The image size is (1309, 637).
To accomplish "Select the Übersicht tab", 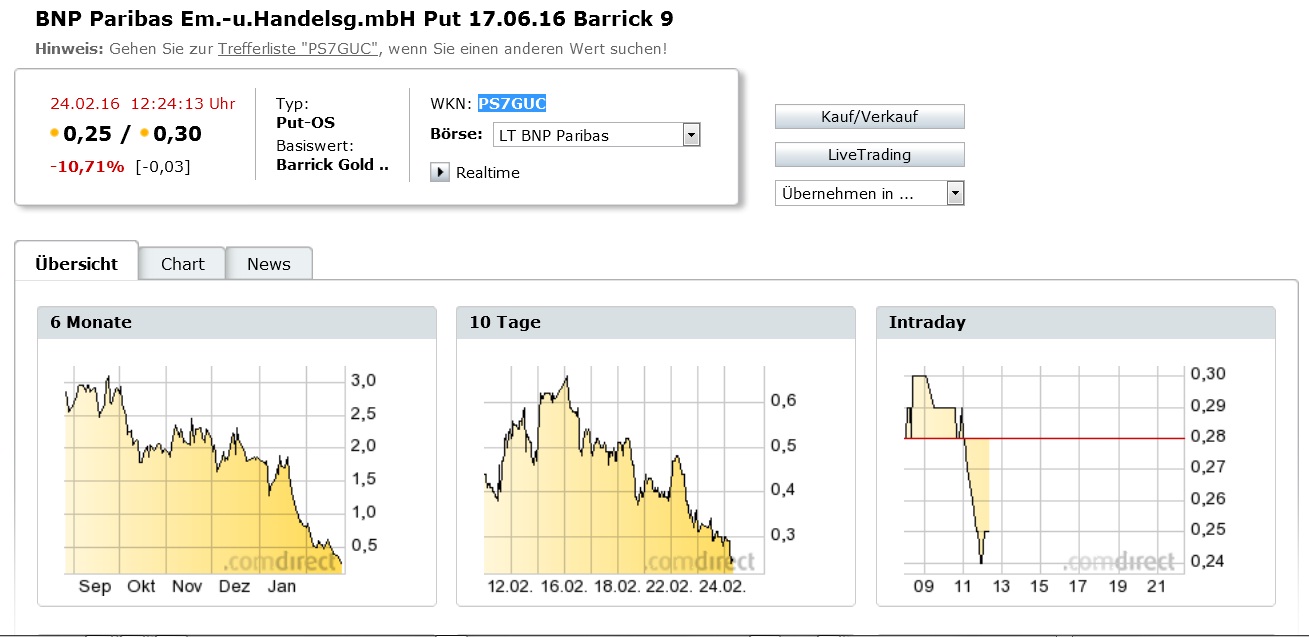I will 76,263.
